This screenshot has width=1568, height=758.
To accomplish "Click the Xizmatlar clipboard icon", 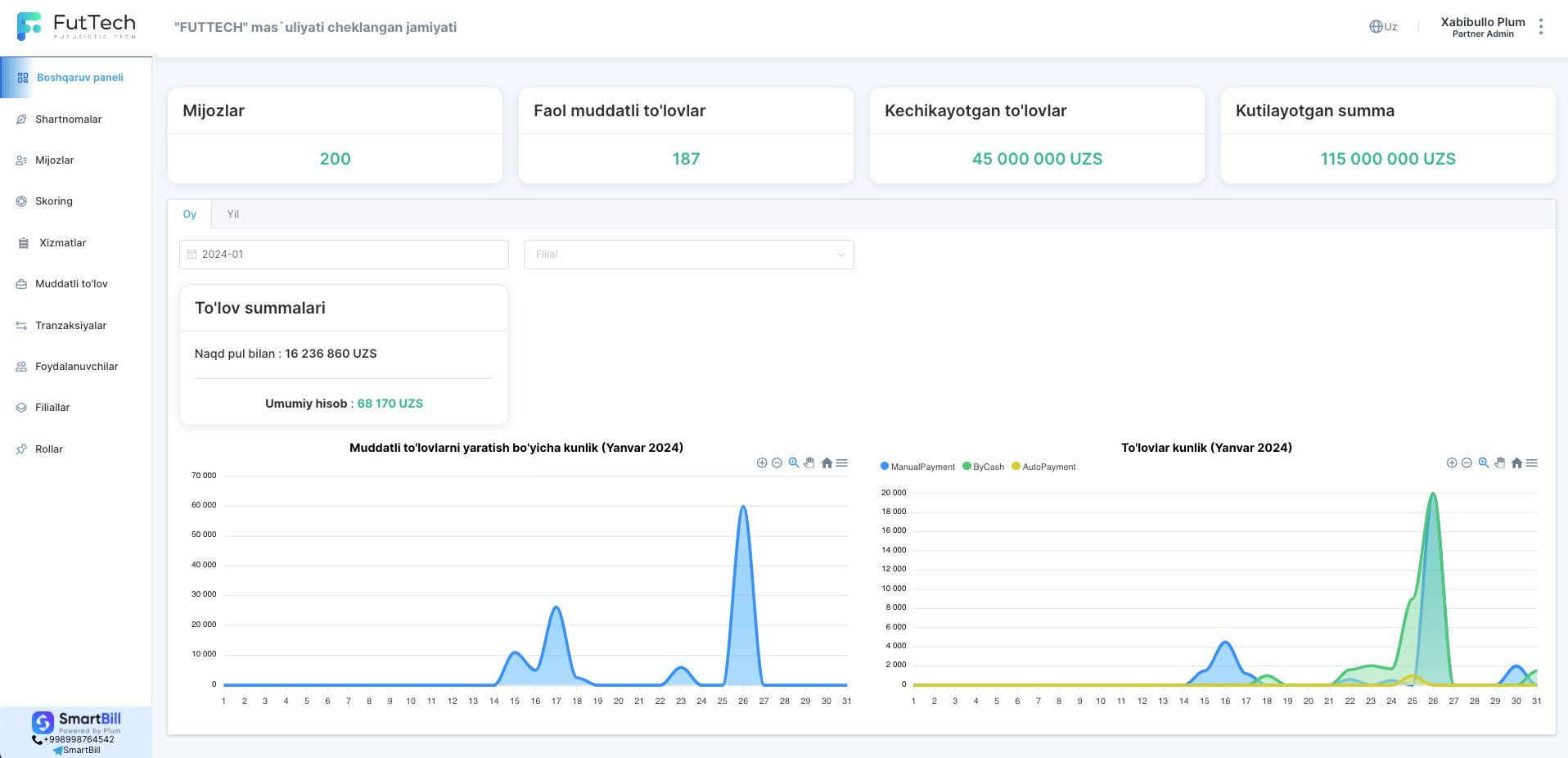I will coord(23,243).
